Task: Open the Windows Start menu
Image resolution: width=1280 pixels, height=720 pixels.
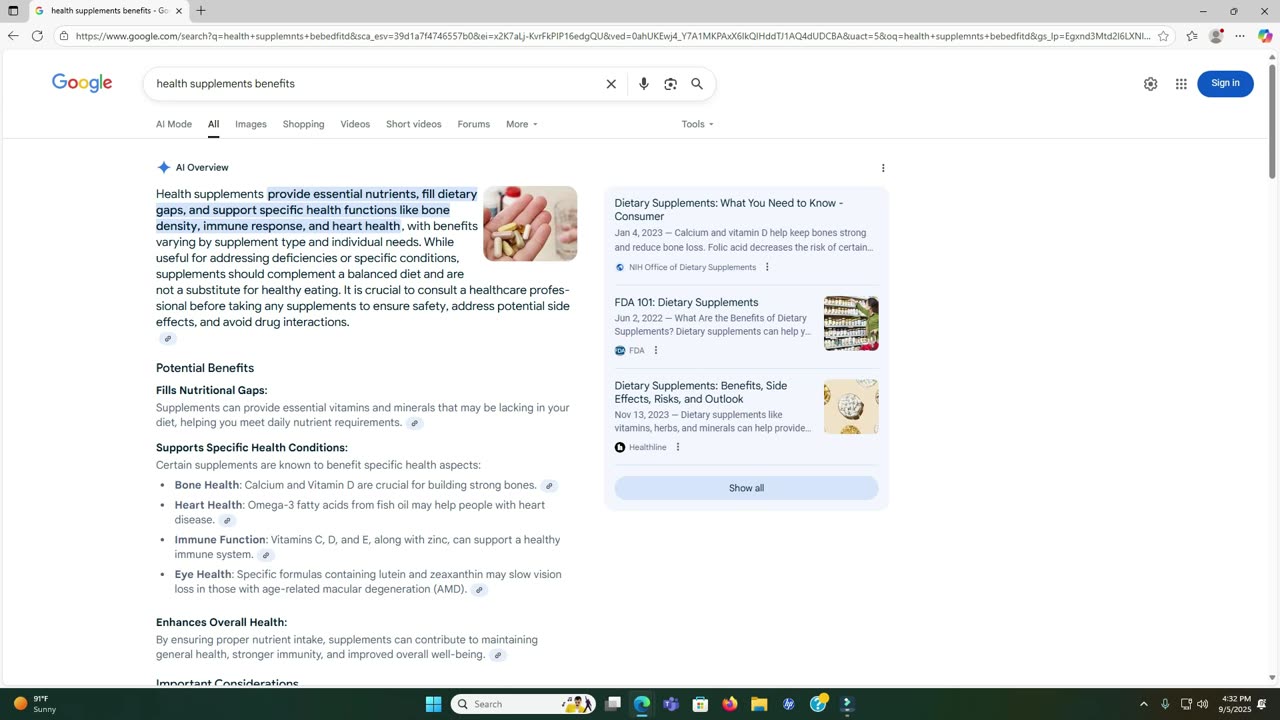Action: (x=433, y=704)
